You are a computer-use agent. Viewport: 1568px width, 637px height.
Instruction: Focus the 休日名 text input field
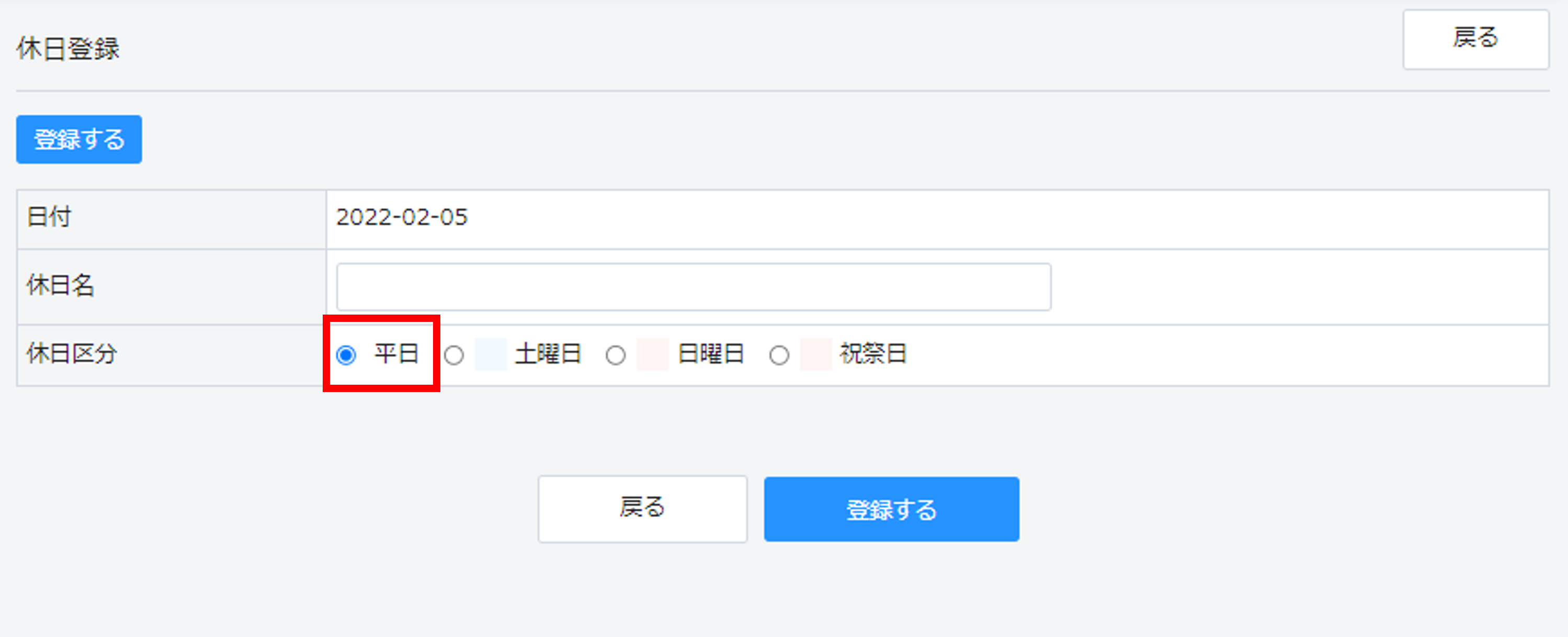pos(694,287)
